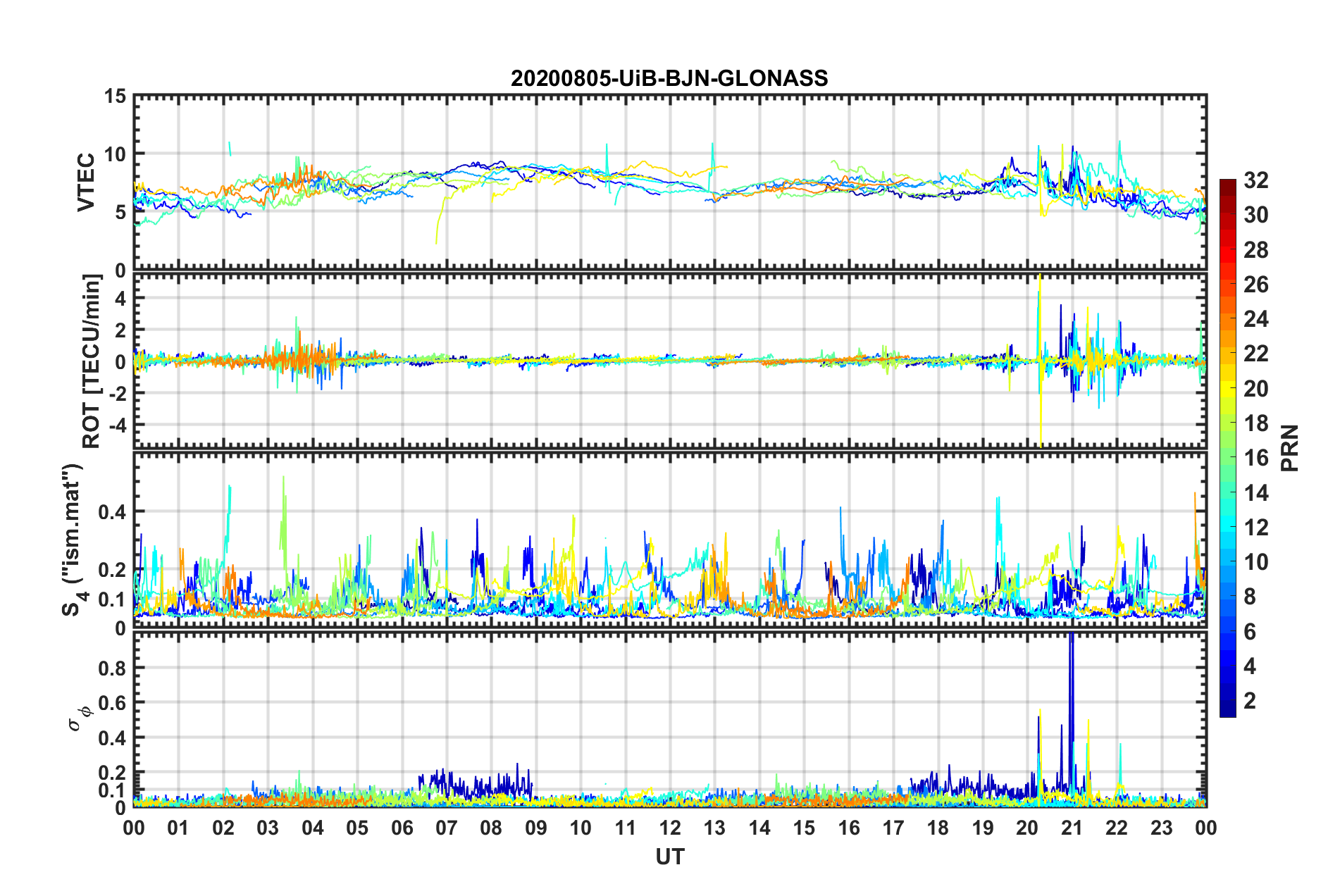The width and height of the screenshot is (1340, 896).
Task: Click the PRN color scale bar
Action: point(1228,448)
